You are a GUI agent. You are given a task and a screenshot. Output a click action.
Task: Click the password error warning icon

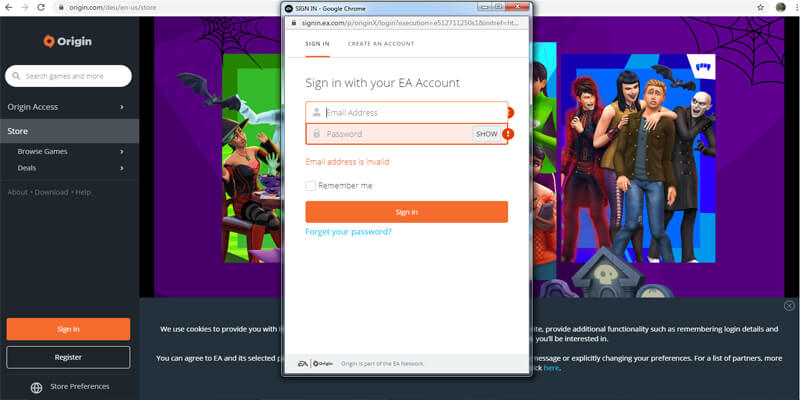(x=508, y=134)
